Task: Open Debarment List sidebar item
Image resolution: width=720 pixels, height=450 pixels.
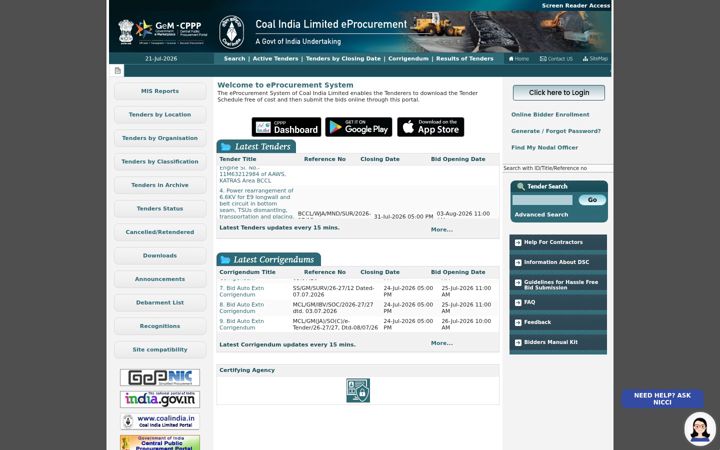Action: [x=160, y=303]
